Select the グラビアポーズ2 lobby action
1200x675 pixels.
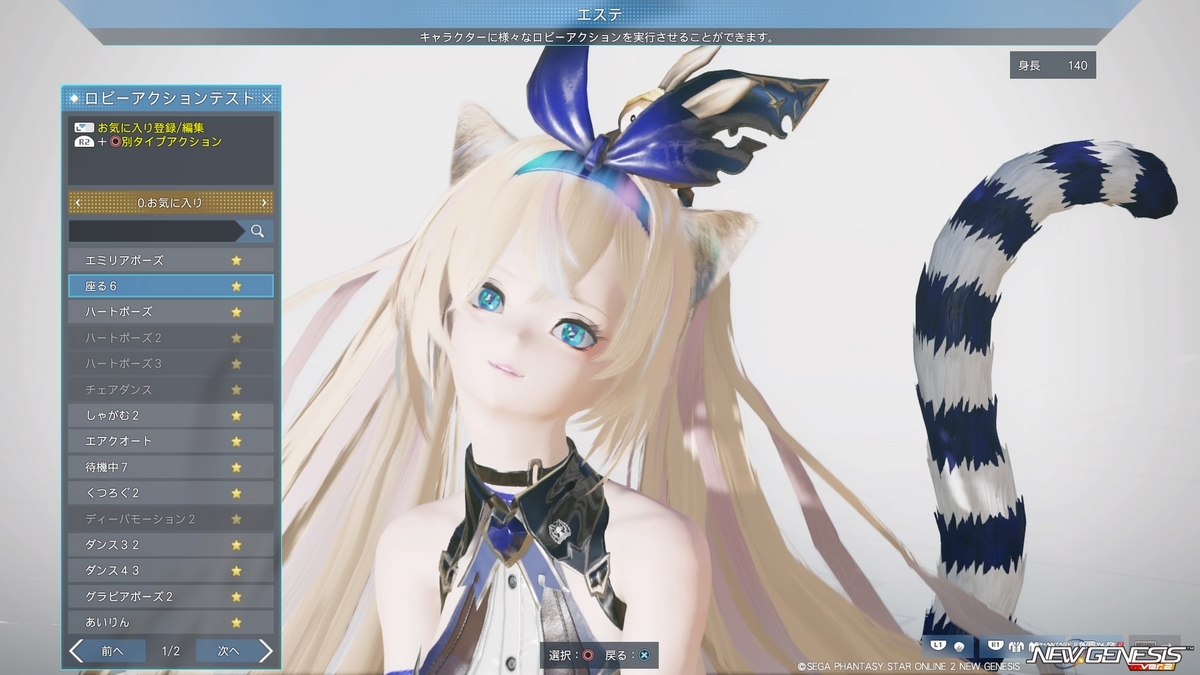point(171,597)
